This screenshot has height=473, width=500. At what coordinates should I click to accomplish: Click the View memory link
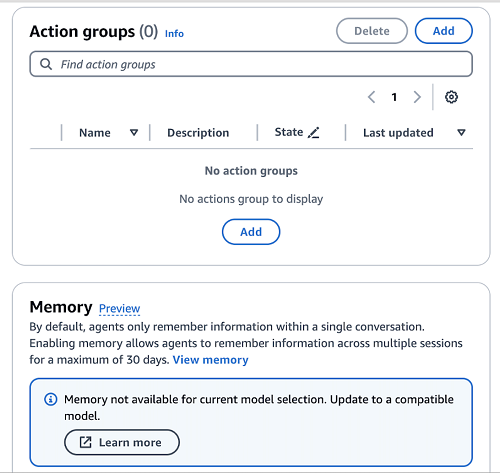click(210, 360)
